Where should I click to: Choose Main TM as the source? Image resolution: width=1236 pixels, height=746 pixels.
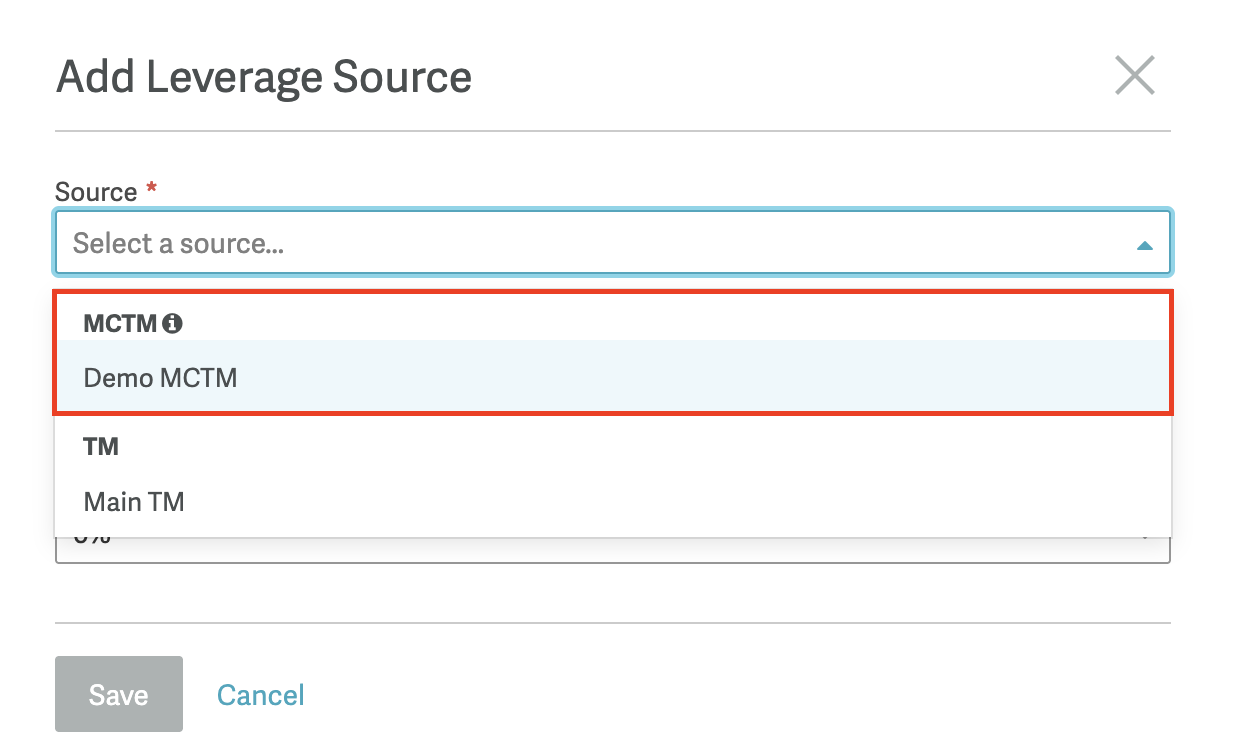134,501
